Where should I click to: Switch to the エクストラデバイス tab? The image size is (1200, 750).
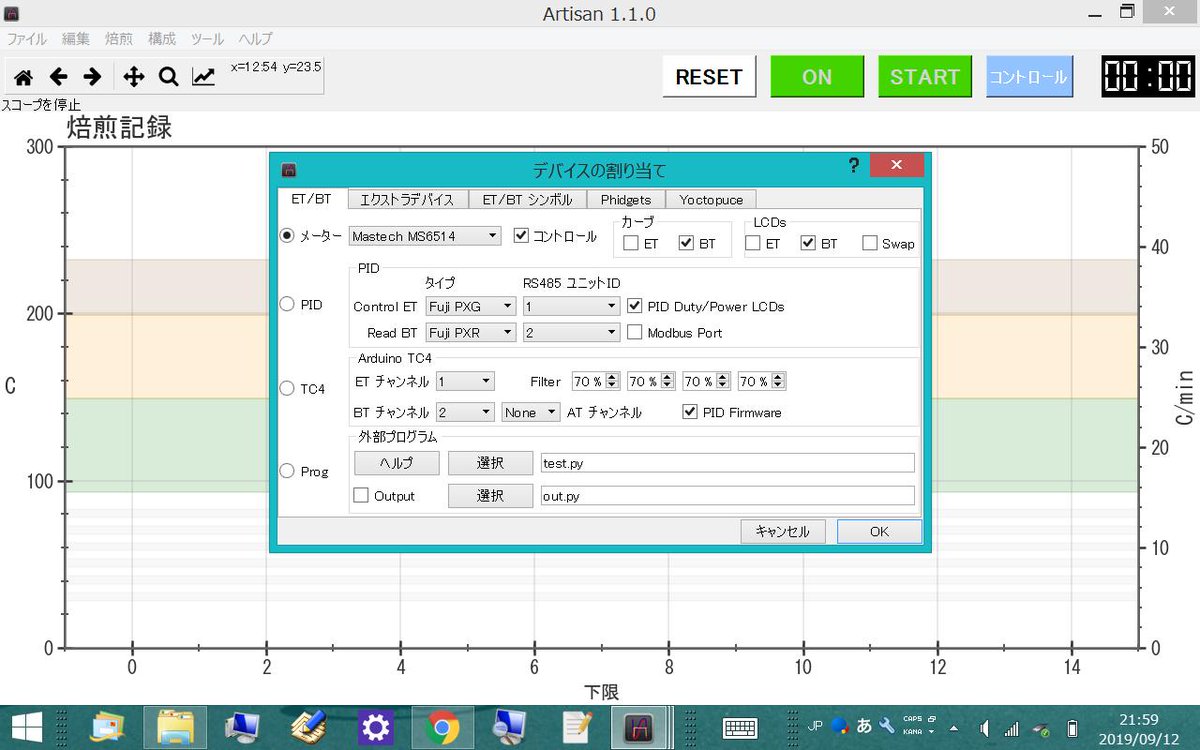[x=406, y=200]
